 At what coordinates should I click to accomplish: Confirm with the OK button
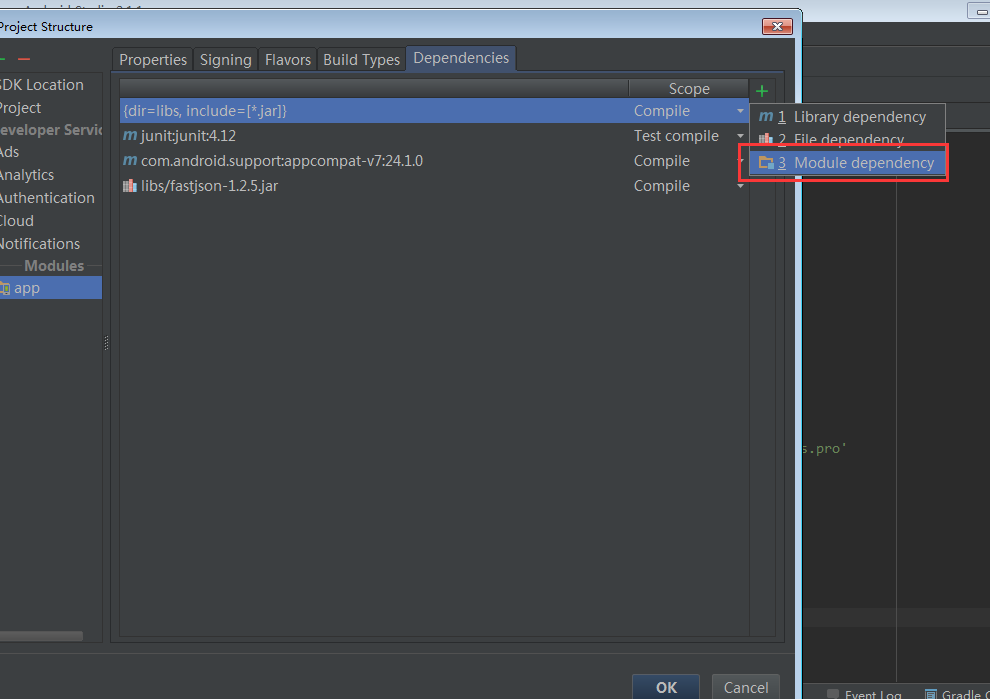(x=666, y=687)
